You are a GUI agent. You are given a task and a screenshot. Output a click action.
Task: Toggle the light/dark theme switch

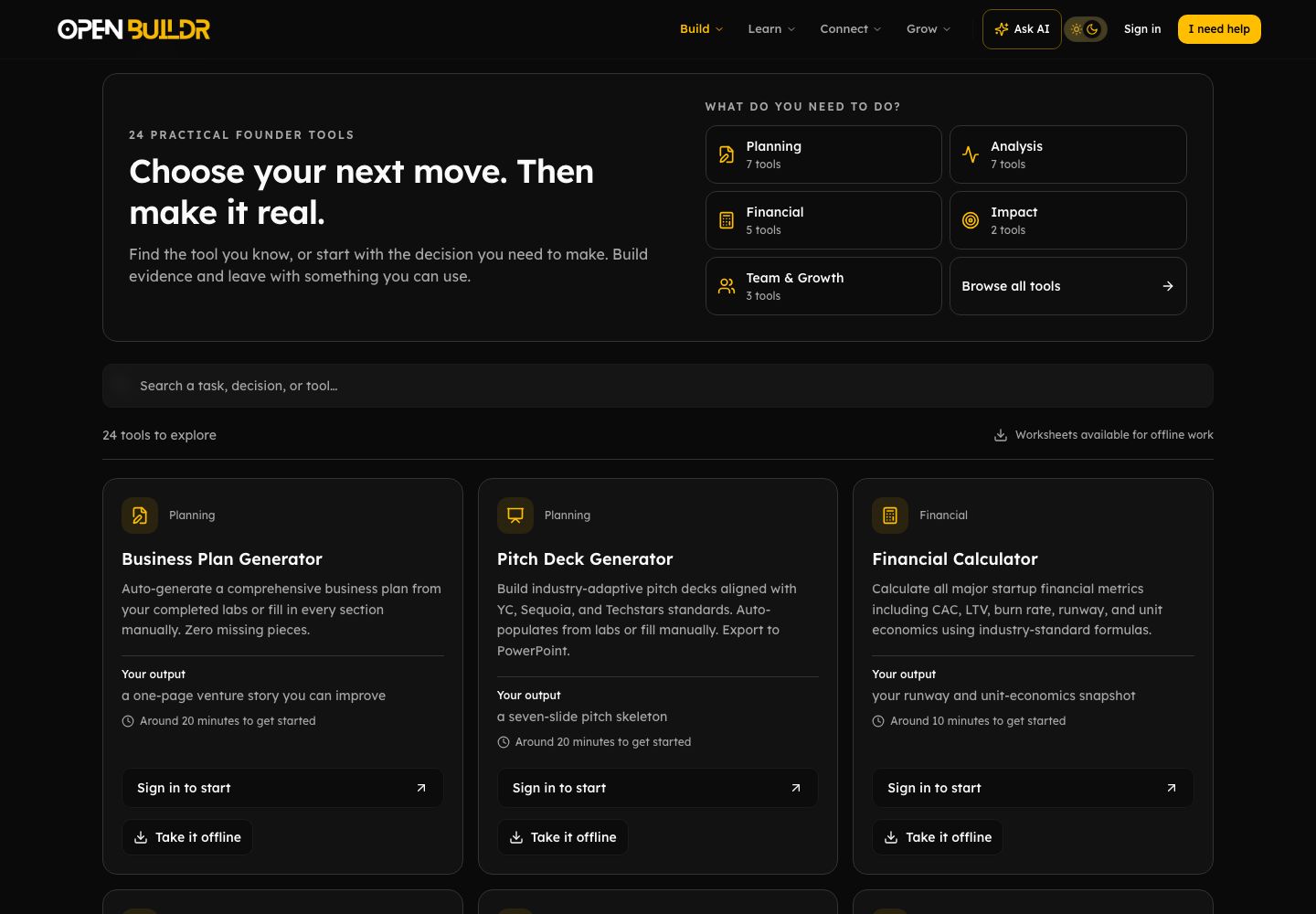click(x=1085, y=29)
